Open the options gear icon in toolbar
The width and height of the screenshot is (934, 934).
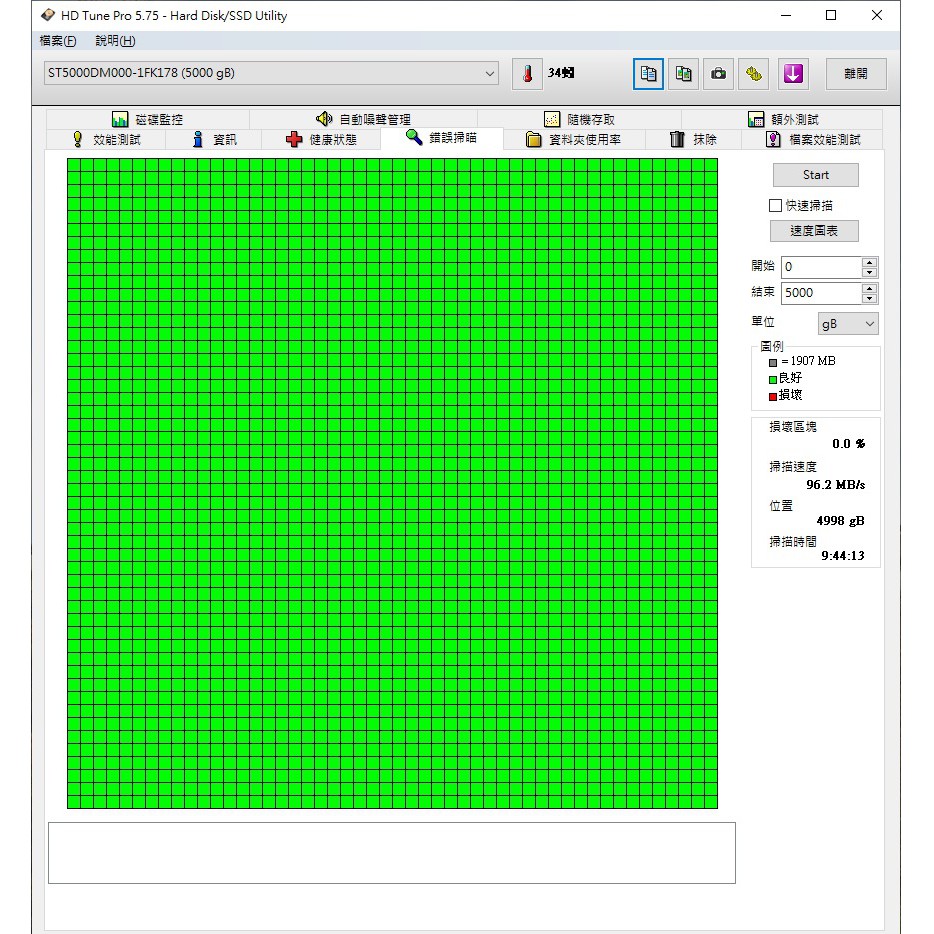(x=754, y=74)
